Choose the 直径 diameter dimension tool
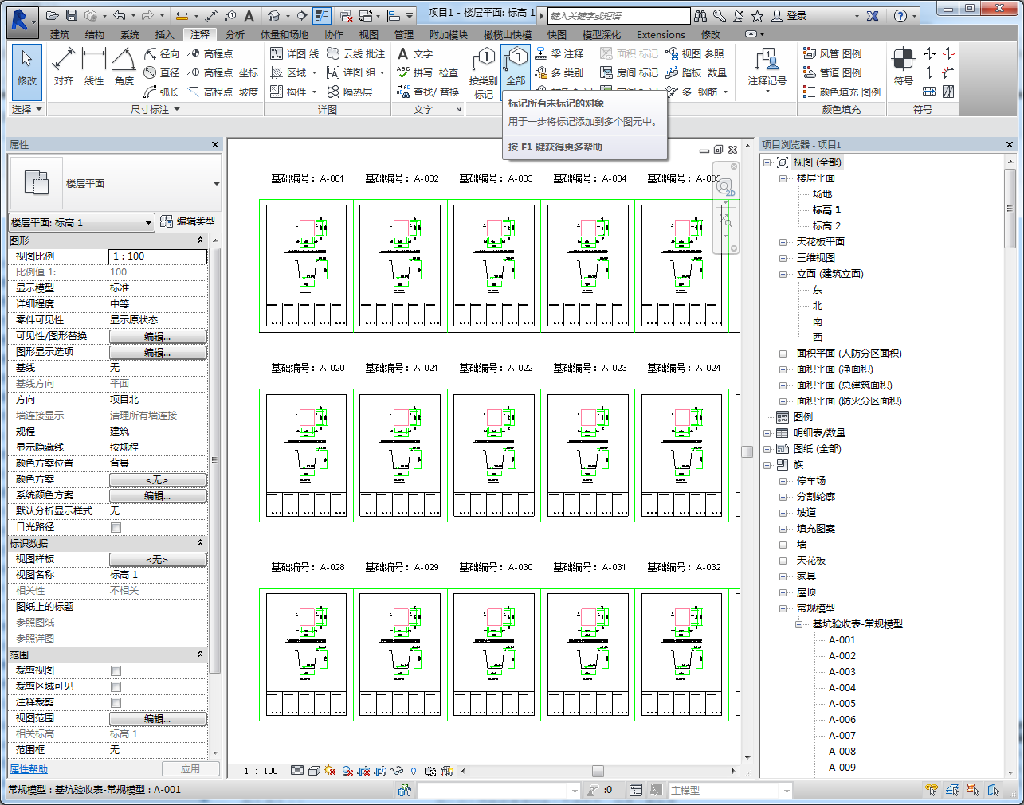 162,72
